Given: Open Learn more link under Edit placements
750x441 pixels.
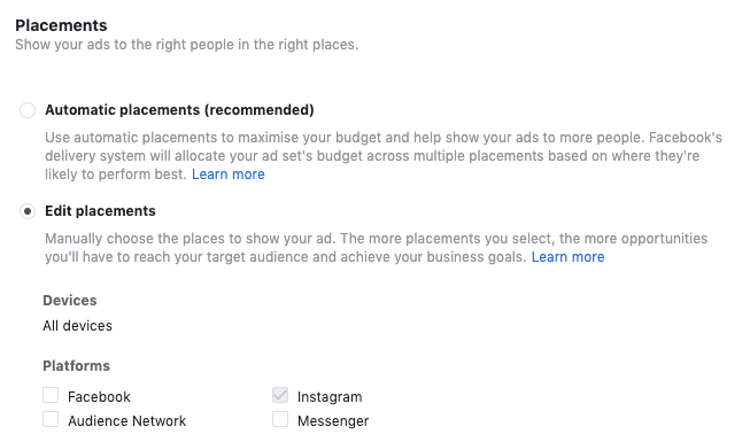Looking at the screenshot, I should [568, 257].
